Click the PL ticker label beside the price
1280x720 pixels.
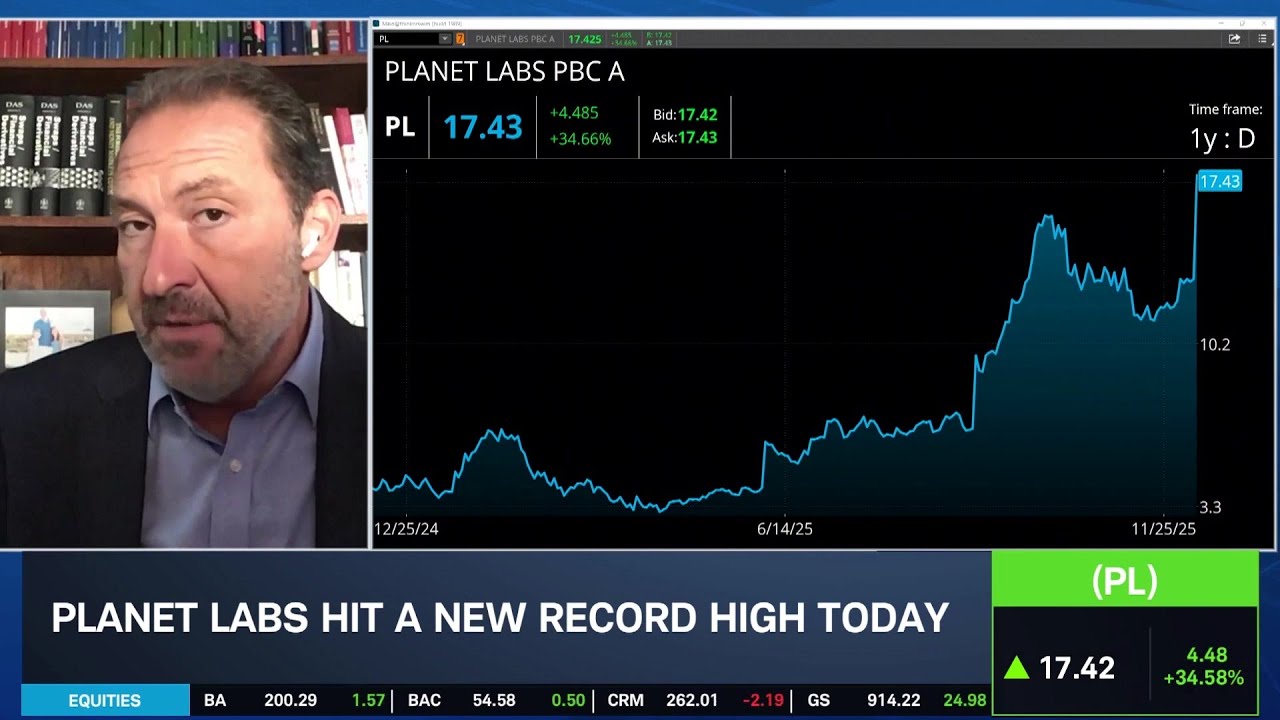400,127
